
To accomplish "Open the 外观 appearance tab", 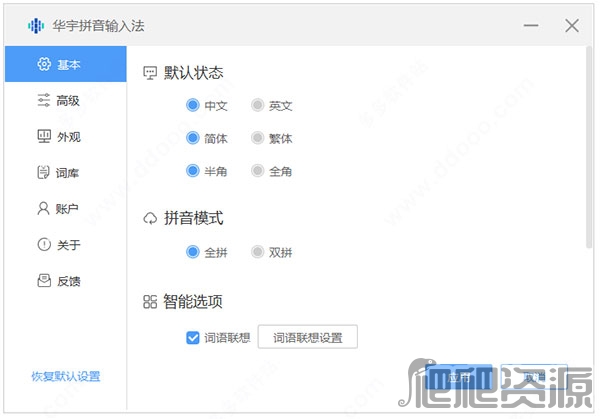I will click(65, 137).
